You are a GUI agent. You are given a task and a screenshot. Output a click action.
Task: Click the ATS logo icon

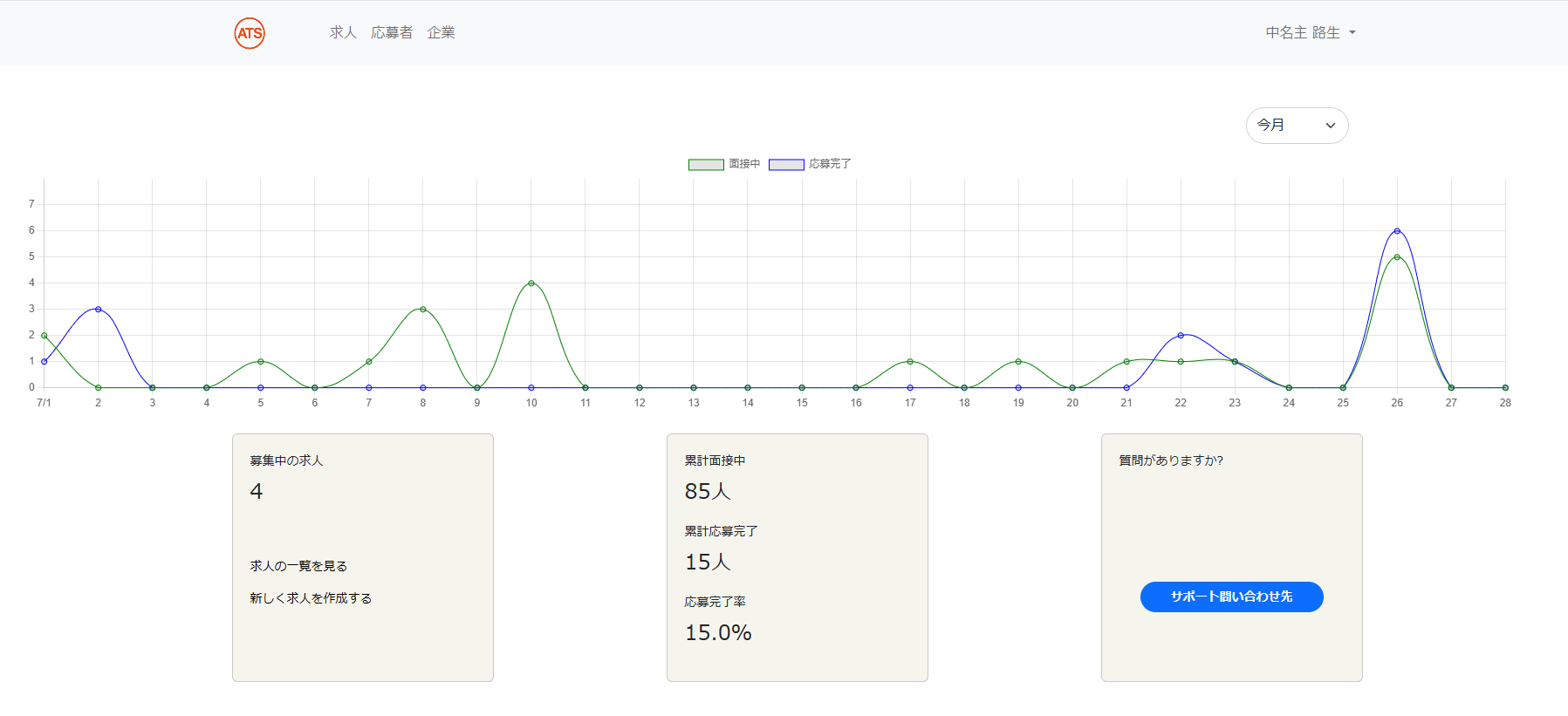(250, 33)
